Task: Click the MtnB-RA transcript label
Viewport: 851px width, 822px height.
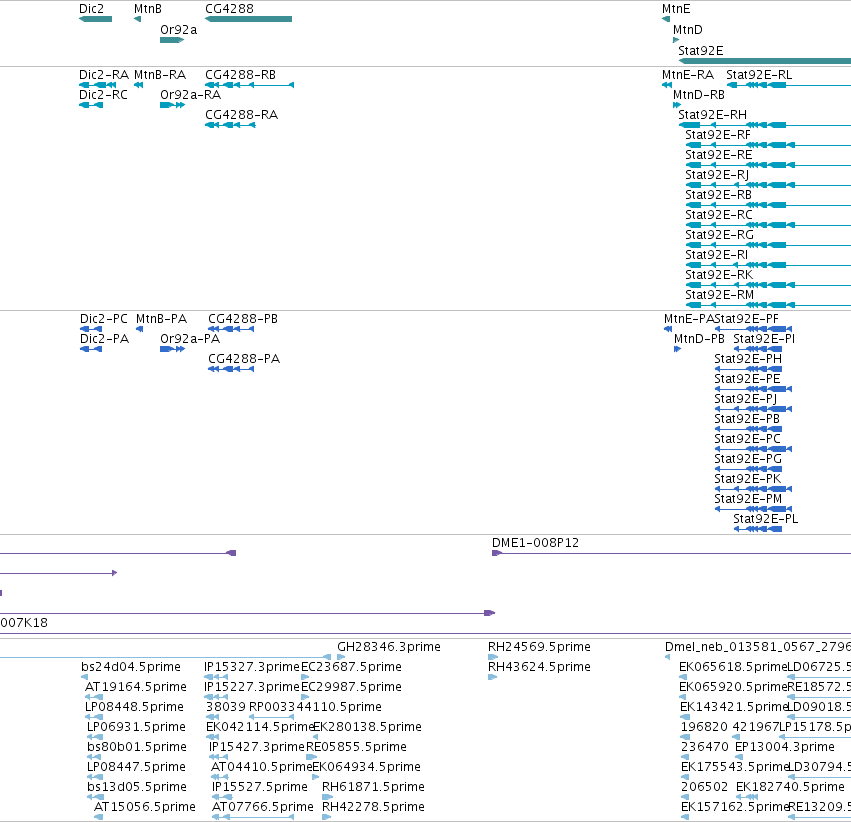Action: coord(160,75)
